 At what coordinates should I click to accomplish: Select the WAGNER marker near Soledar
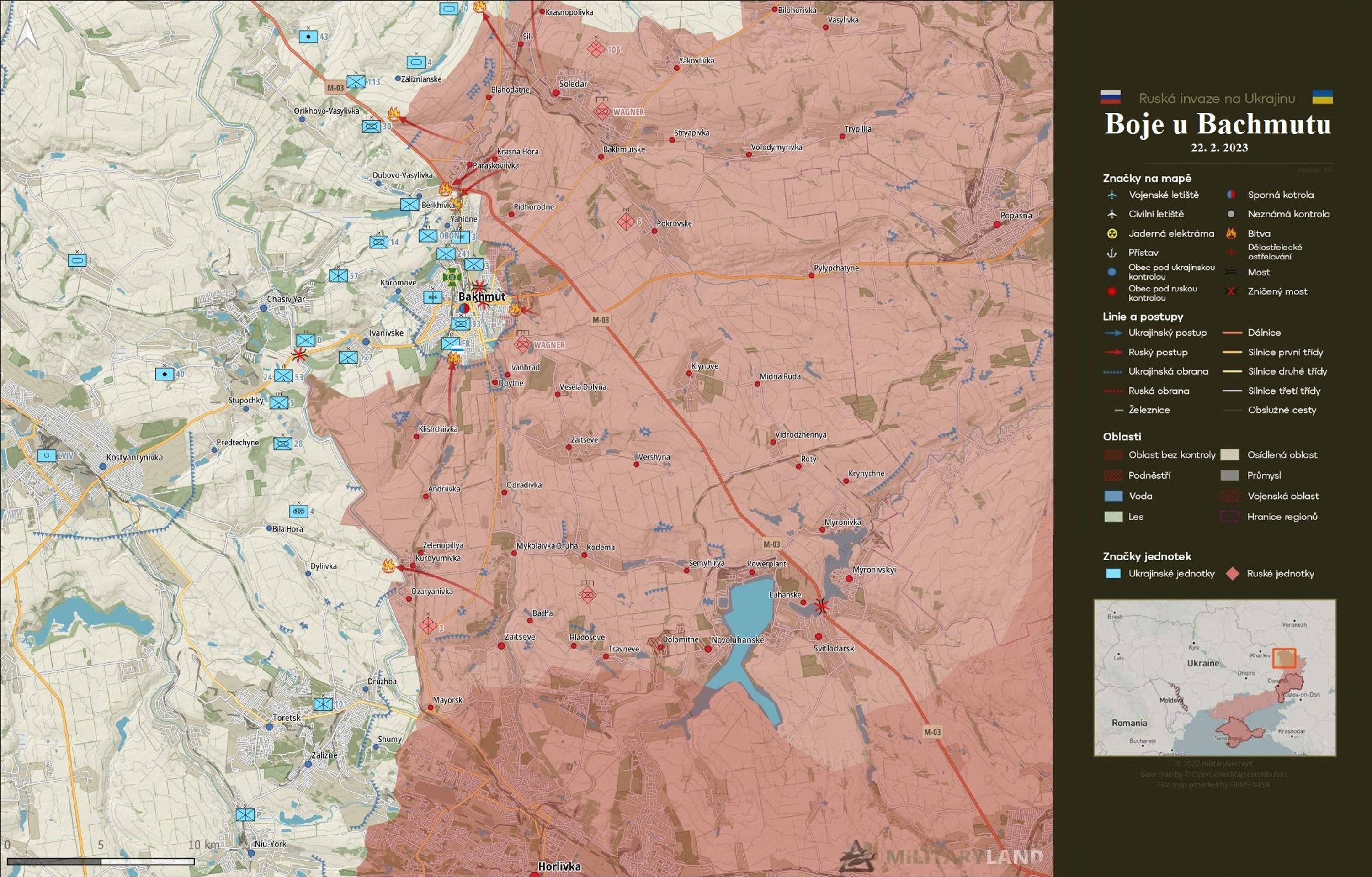[x=601, y=111]
